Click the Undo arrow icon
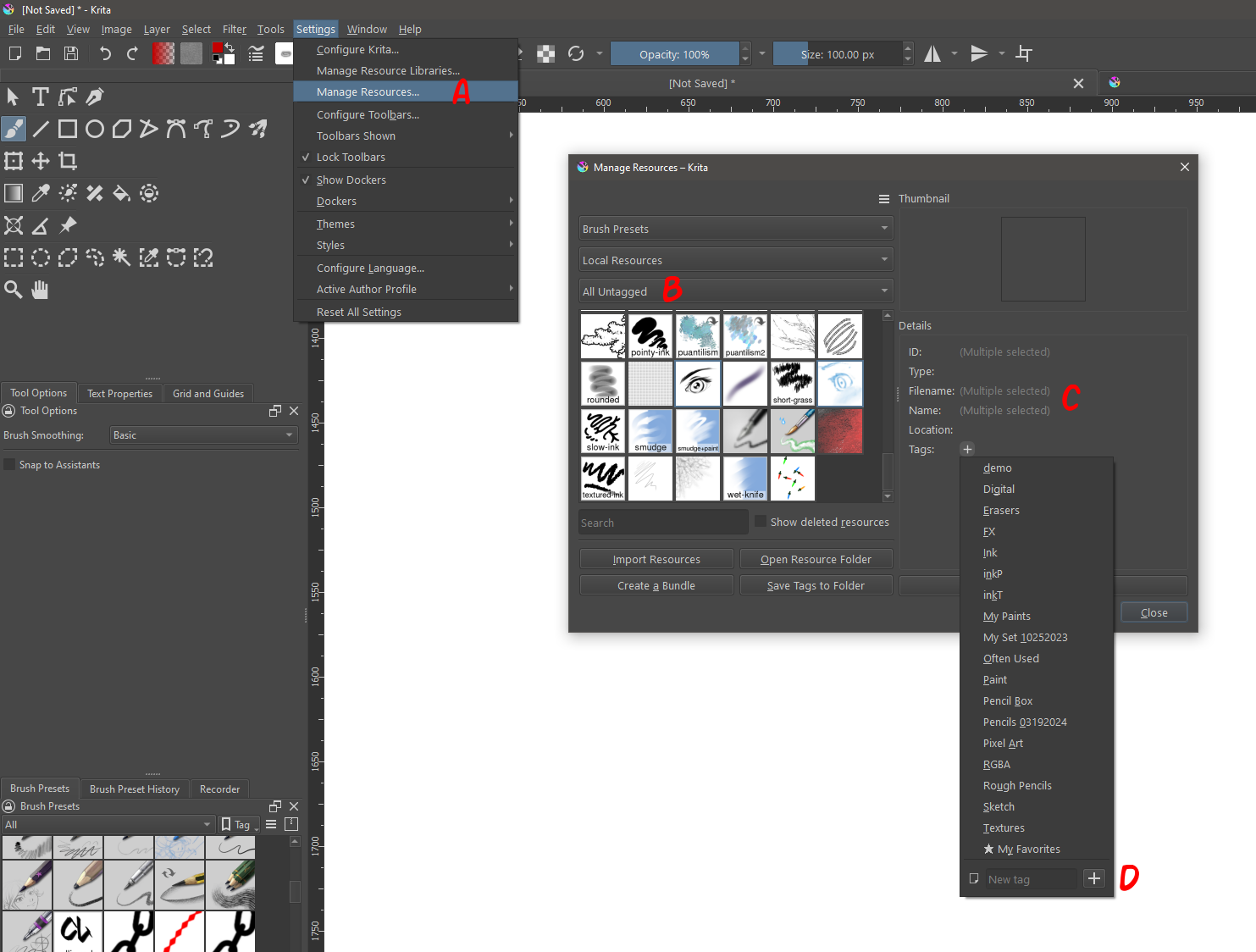 point(105,54)
